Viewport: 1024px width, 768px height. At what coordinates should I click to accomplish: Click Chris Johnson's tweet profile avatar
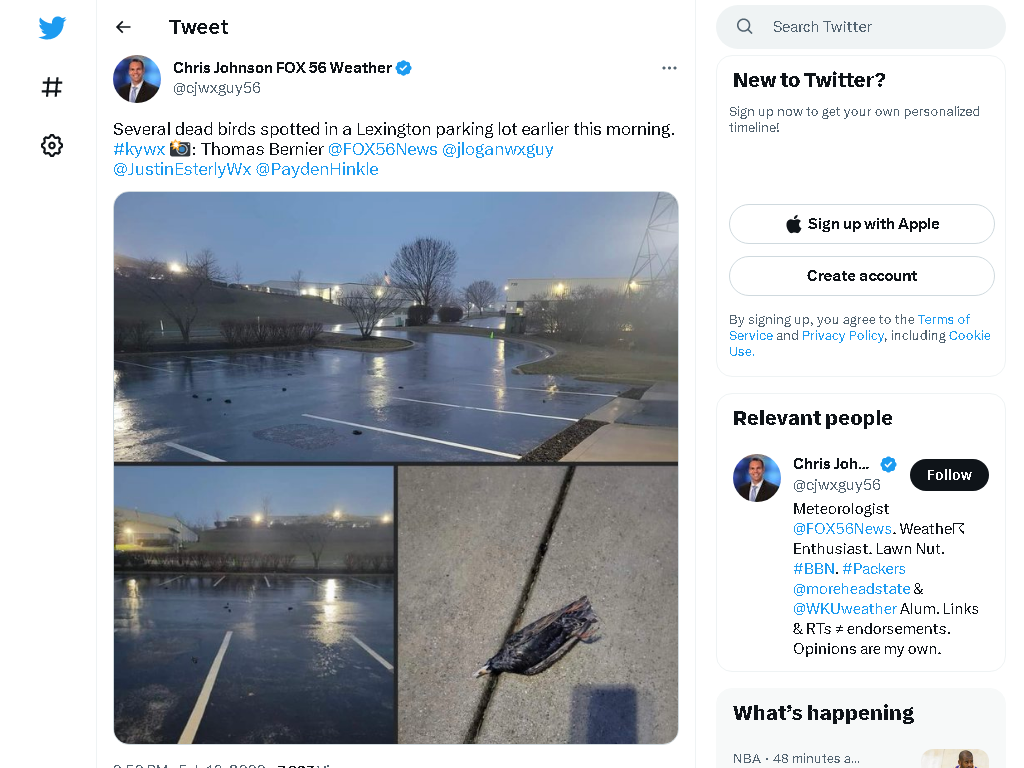click(137, 78)
